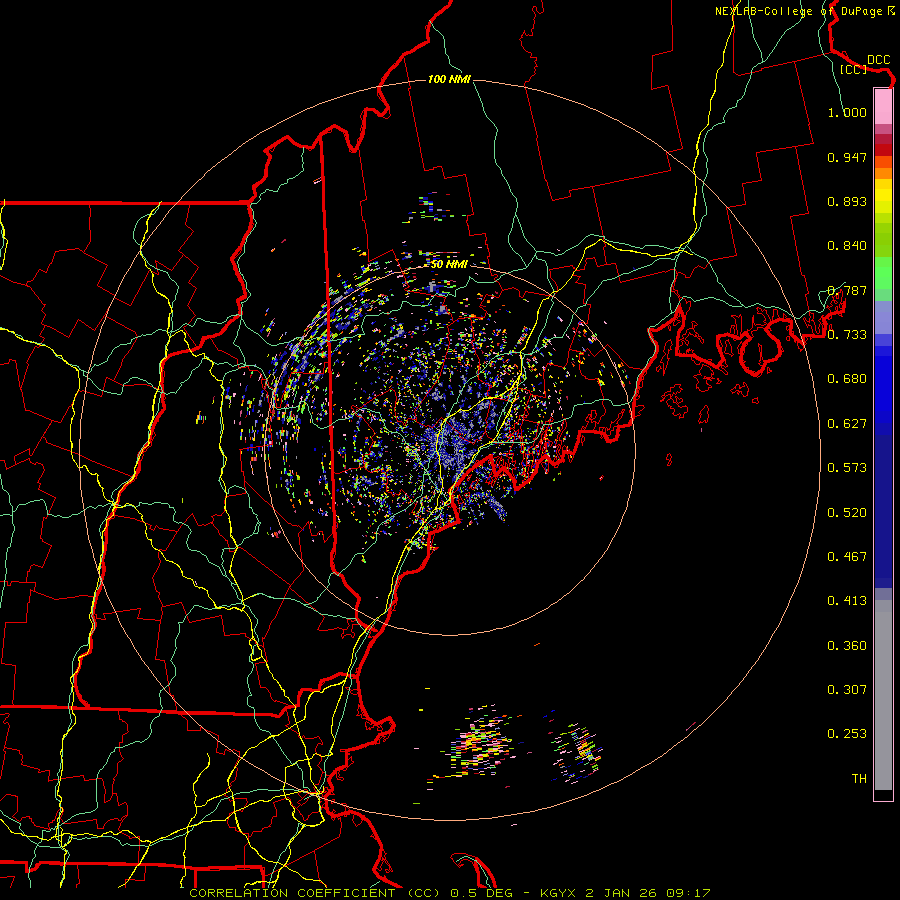Click the 0.733 color scale label
Viewport: 900px width, 900px height.
tap(847, 335)
